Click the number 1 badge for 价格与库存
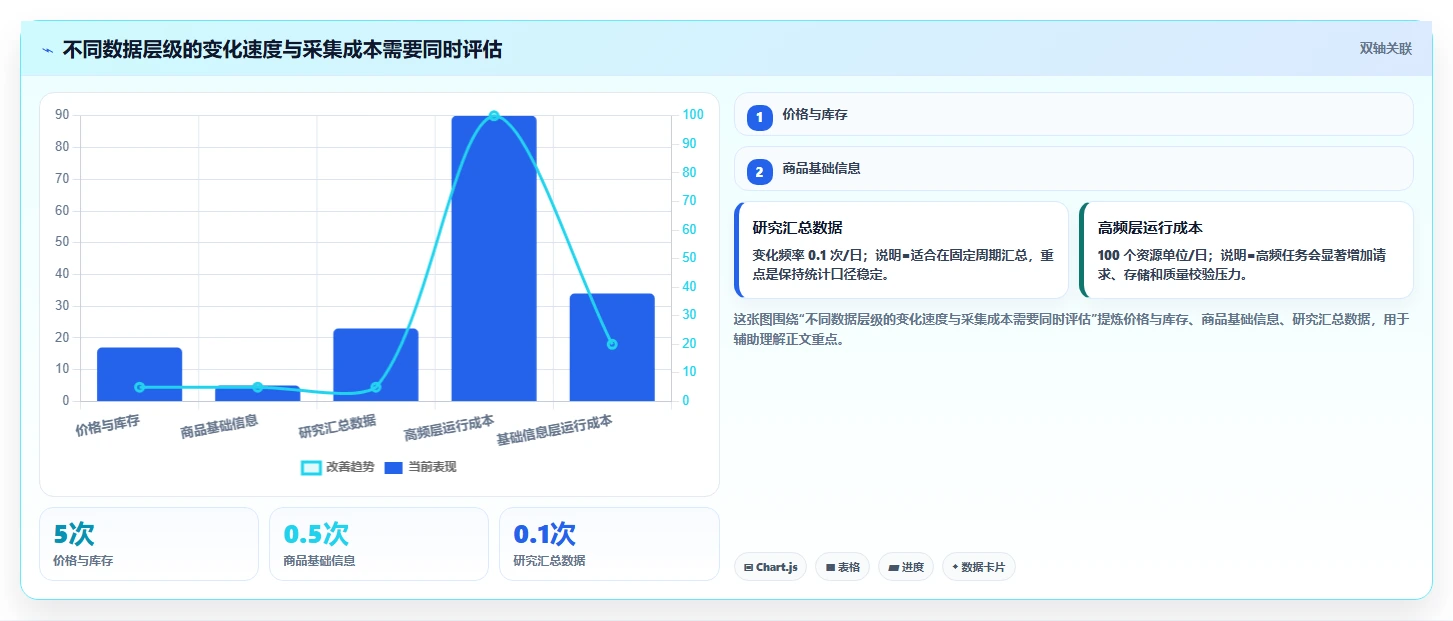Image resolution: width=1453 pixels, height=621 pixels. click(759, 116)
